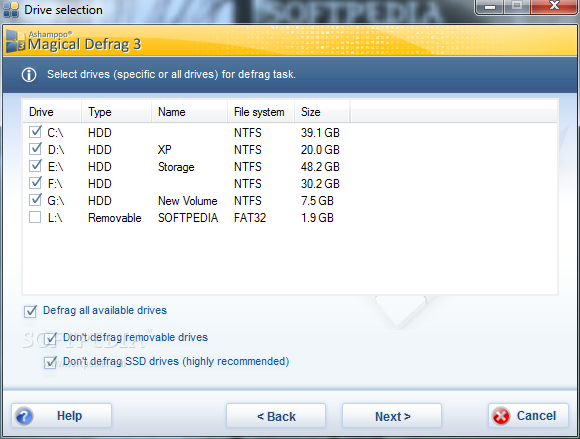This screenshot has width=580, height=439.
Task: Select the SOFTPEDIA drive name
Action: click(188, 218)
